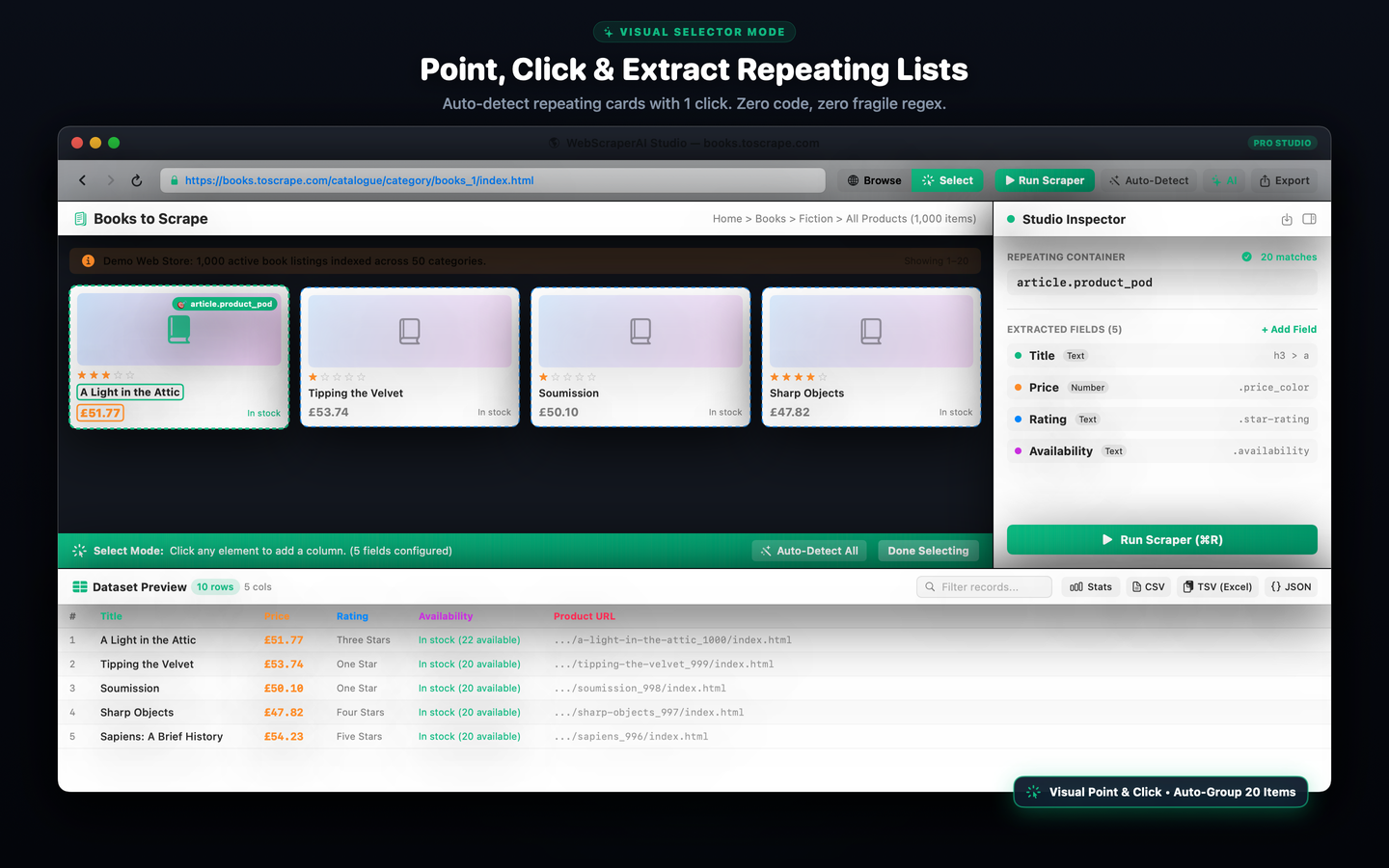Click the Availability column header
The height and width of the screenshot is (868, 1389).
(446, 616)
